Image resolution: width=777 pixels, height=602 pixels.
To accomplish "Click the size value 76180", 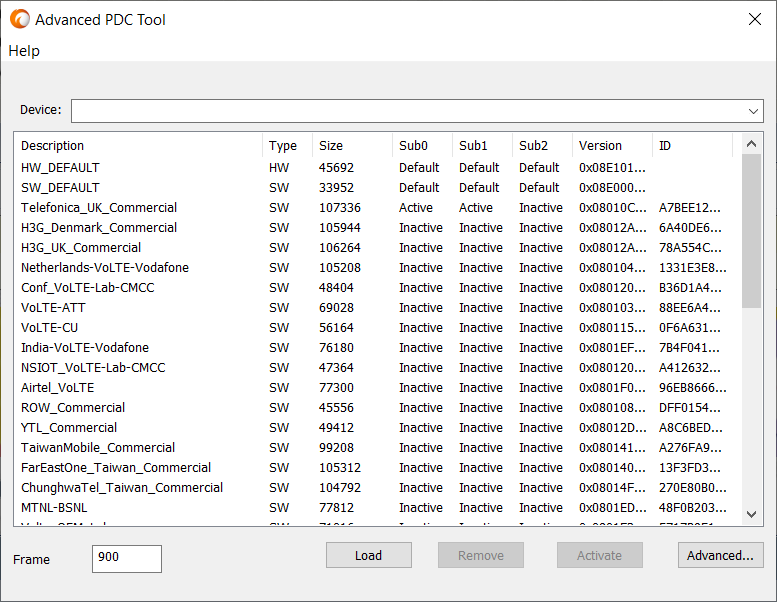I will 336,348.
